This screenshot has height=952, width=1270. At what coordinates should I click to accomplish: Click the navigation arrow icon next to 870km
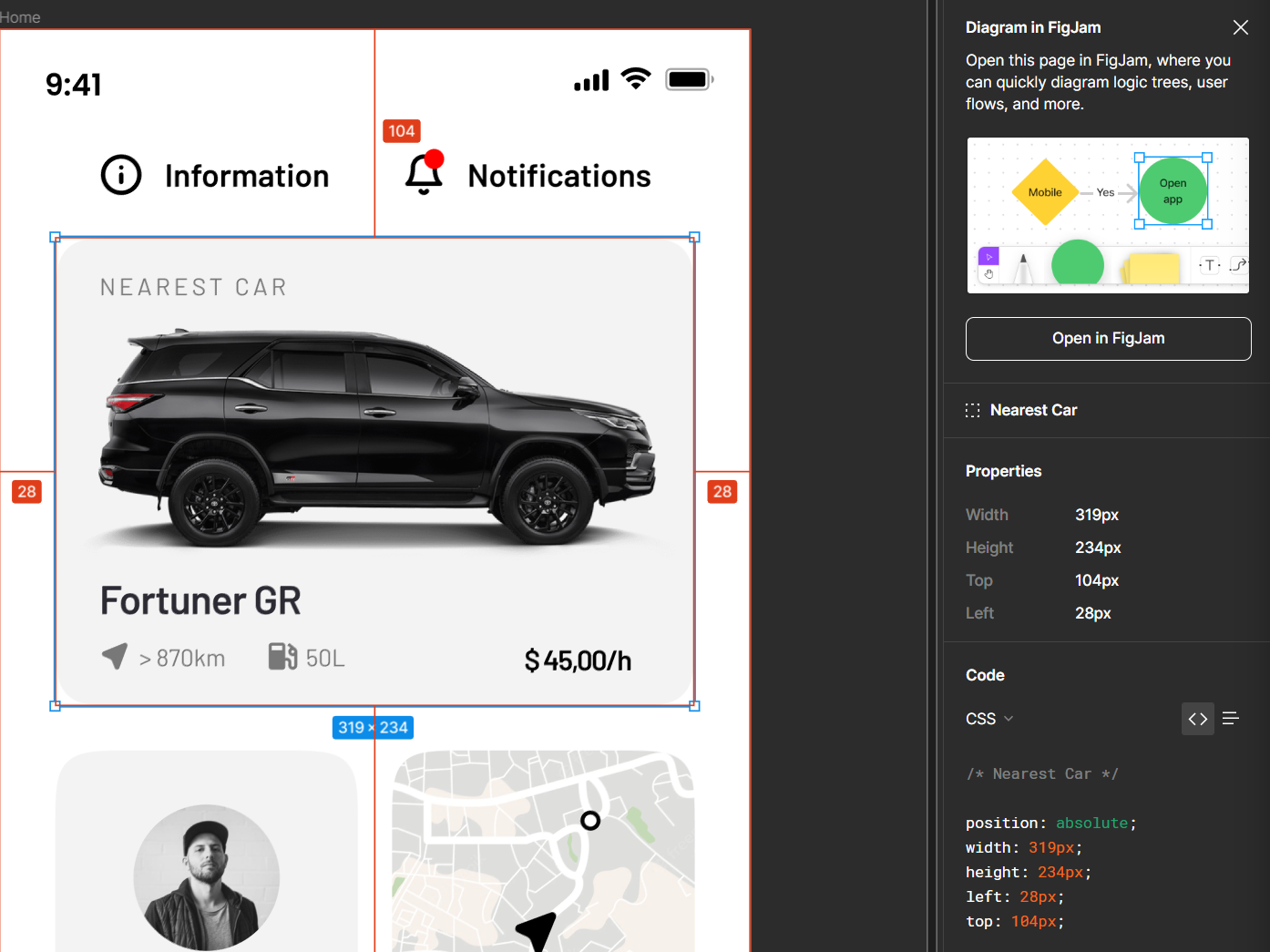click(115, 655)
